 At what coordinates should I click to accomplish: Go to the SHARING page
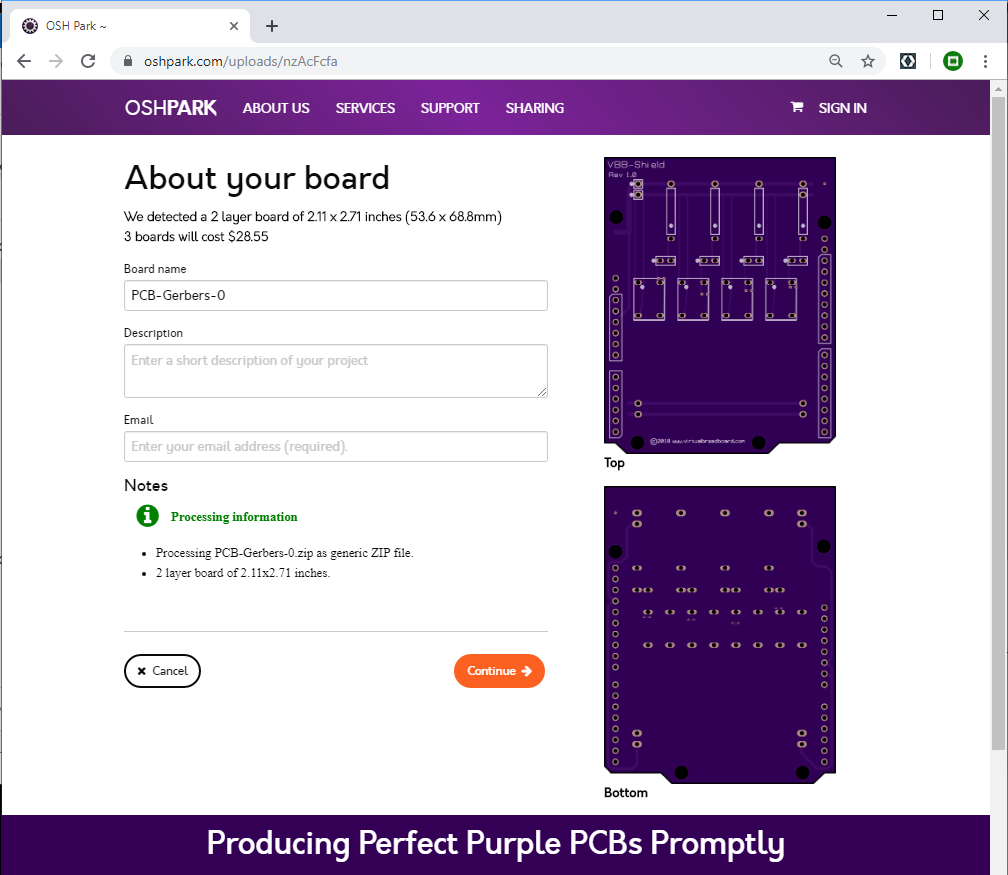pos(534,108)
